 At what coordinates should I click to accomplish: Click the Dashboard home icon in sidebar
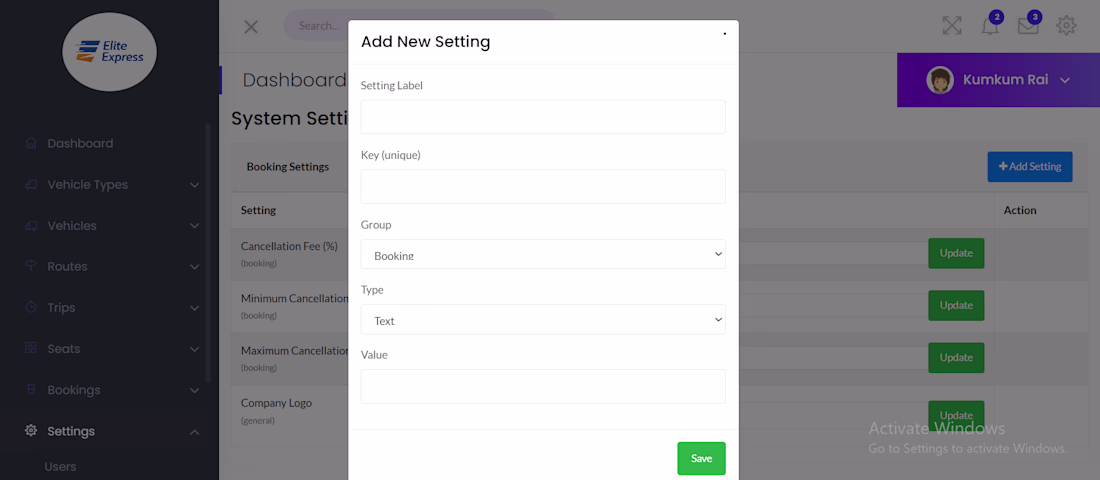click(x=31, y=143)
